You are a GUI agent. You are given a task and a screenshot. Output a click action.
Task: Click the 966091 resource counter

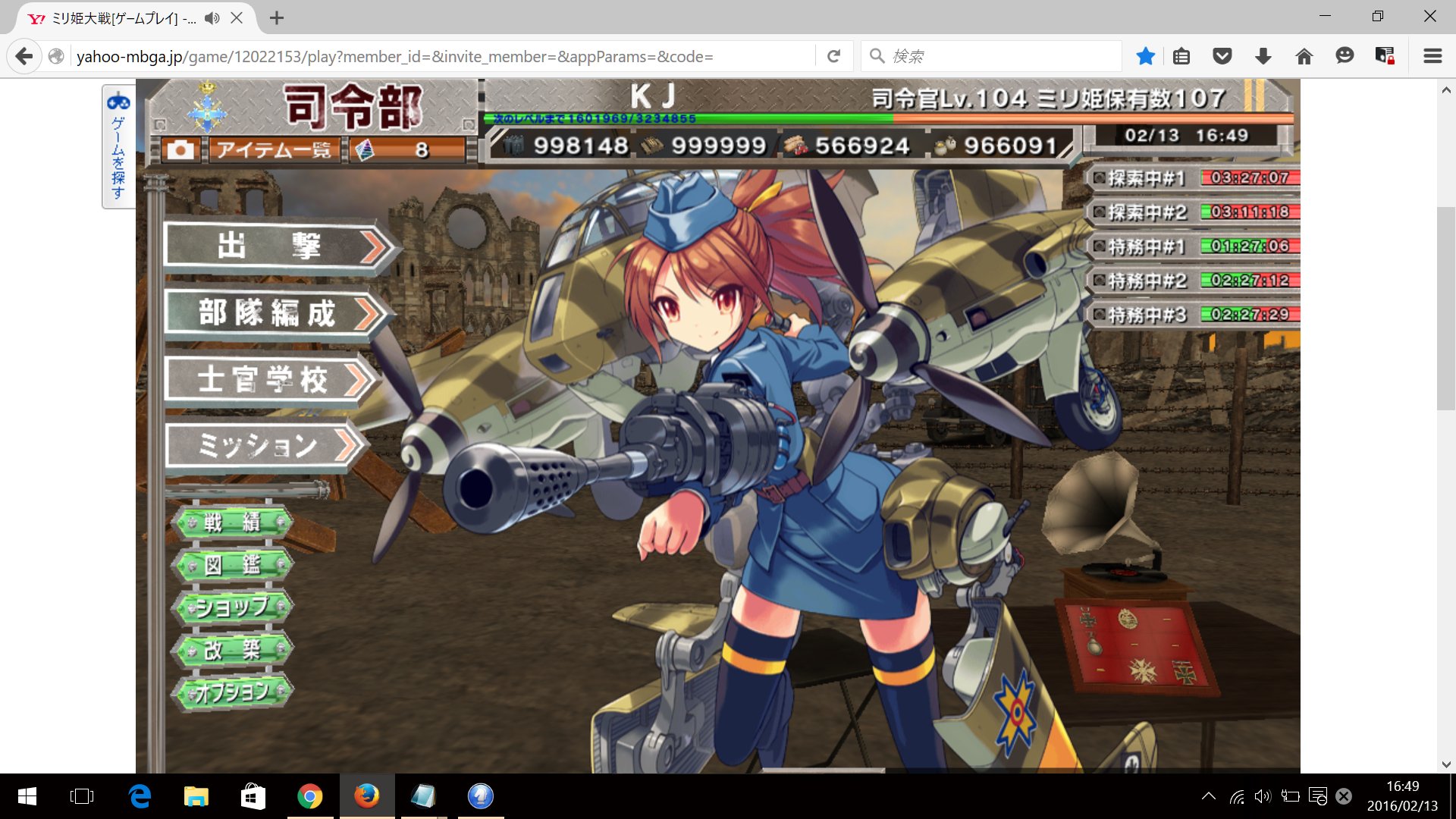click(995, 146)
